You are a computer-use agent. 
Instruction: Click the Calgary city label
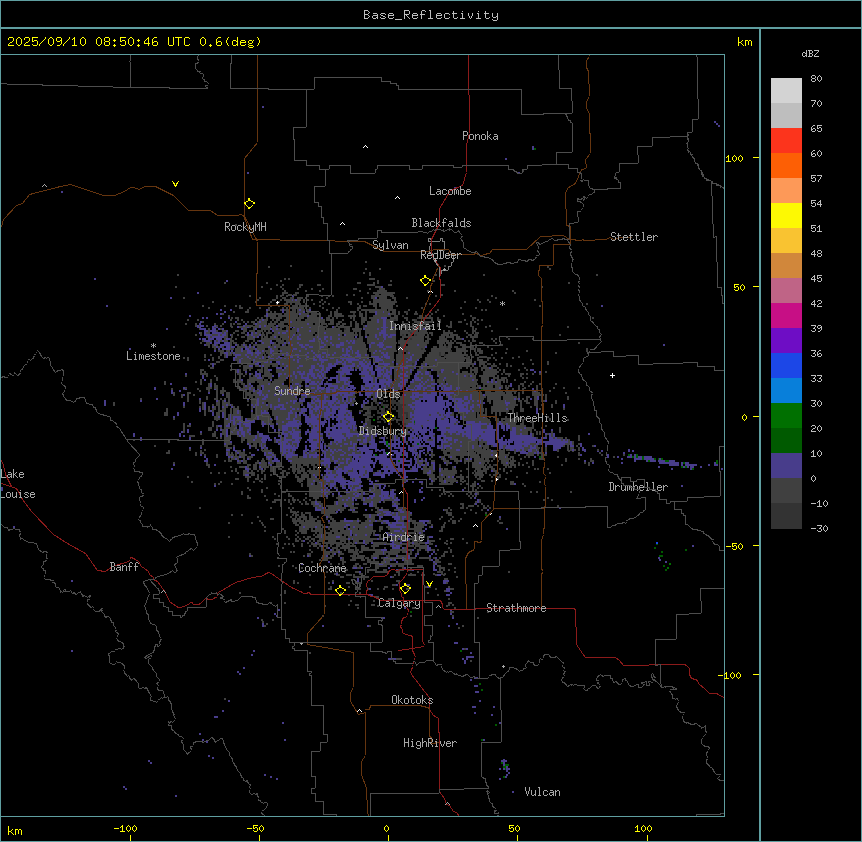[x=399, y=603]
